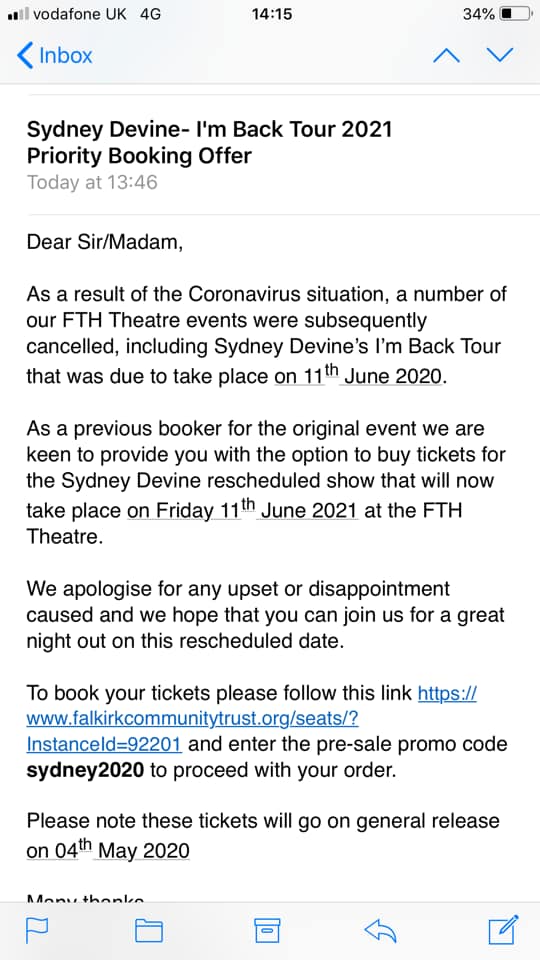The image size is (540, 960).
Task: Tap the email subject Sydney Devine header
Action: 209,143
